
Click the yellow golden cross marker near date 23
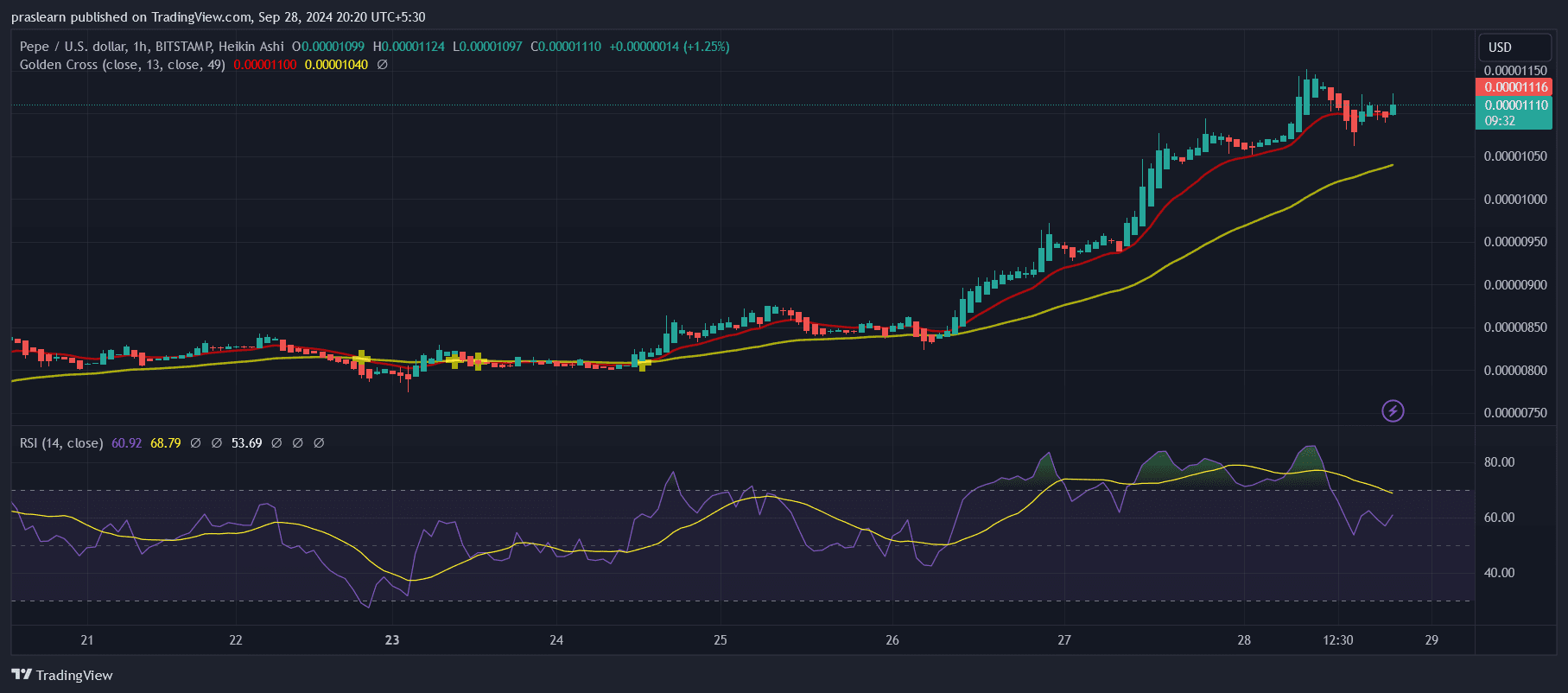362,358
